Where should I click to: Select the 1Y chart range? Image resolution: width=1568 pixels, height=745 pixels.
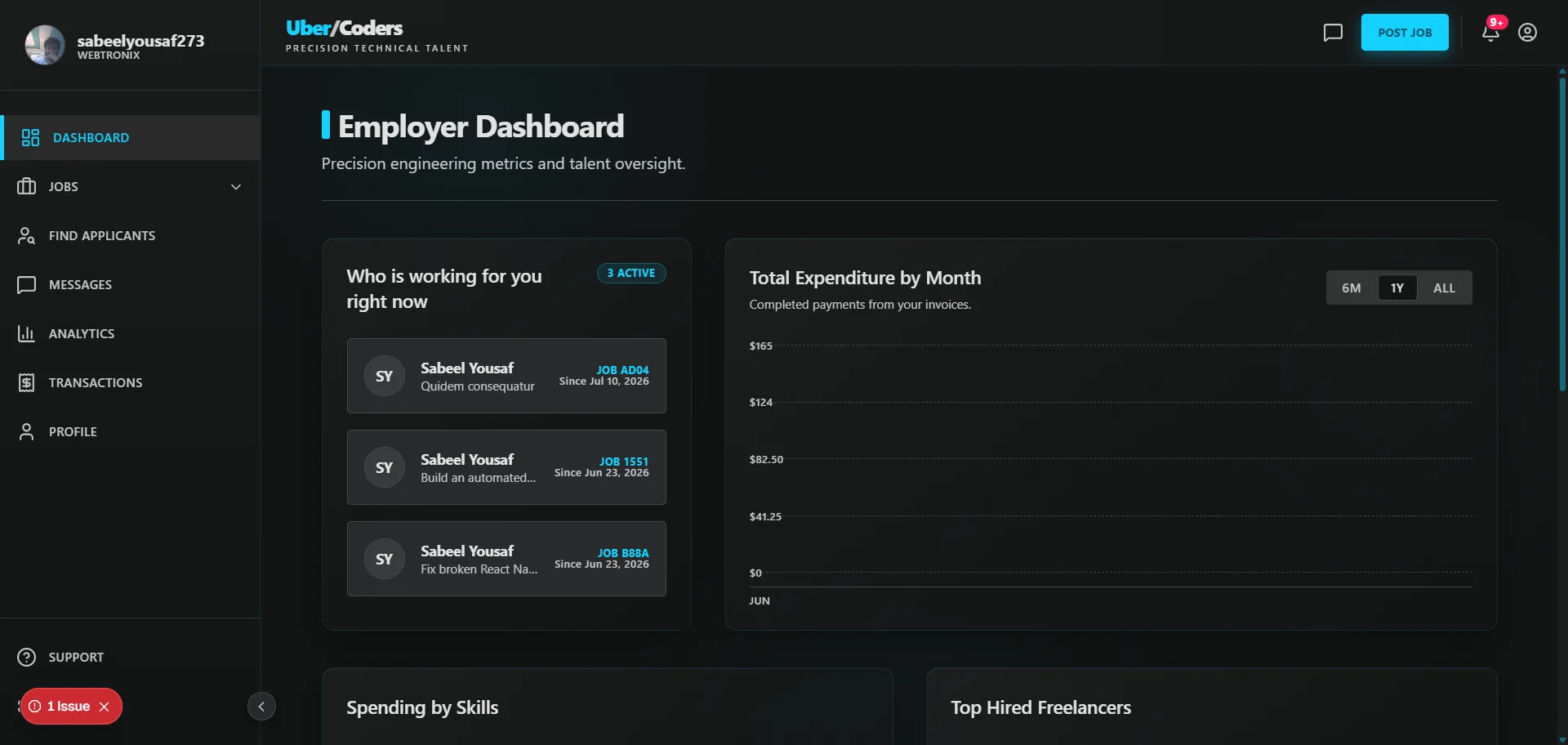coord(1397,288)
